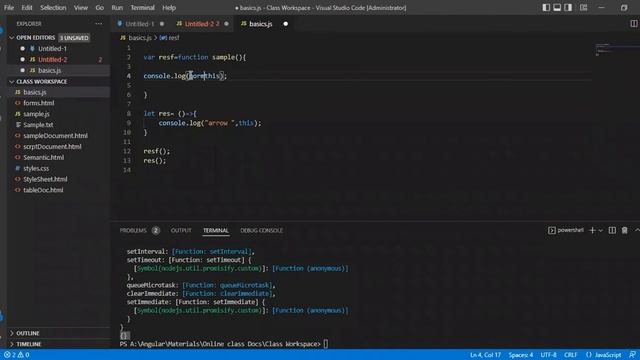Open the Terminal menu

[x=142, y=8]
